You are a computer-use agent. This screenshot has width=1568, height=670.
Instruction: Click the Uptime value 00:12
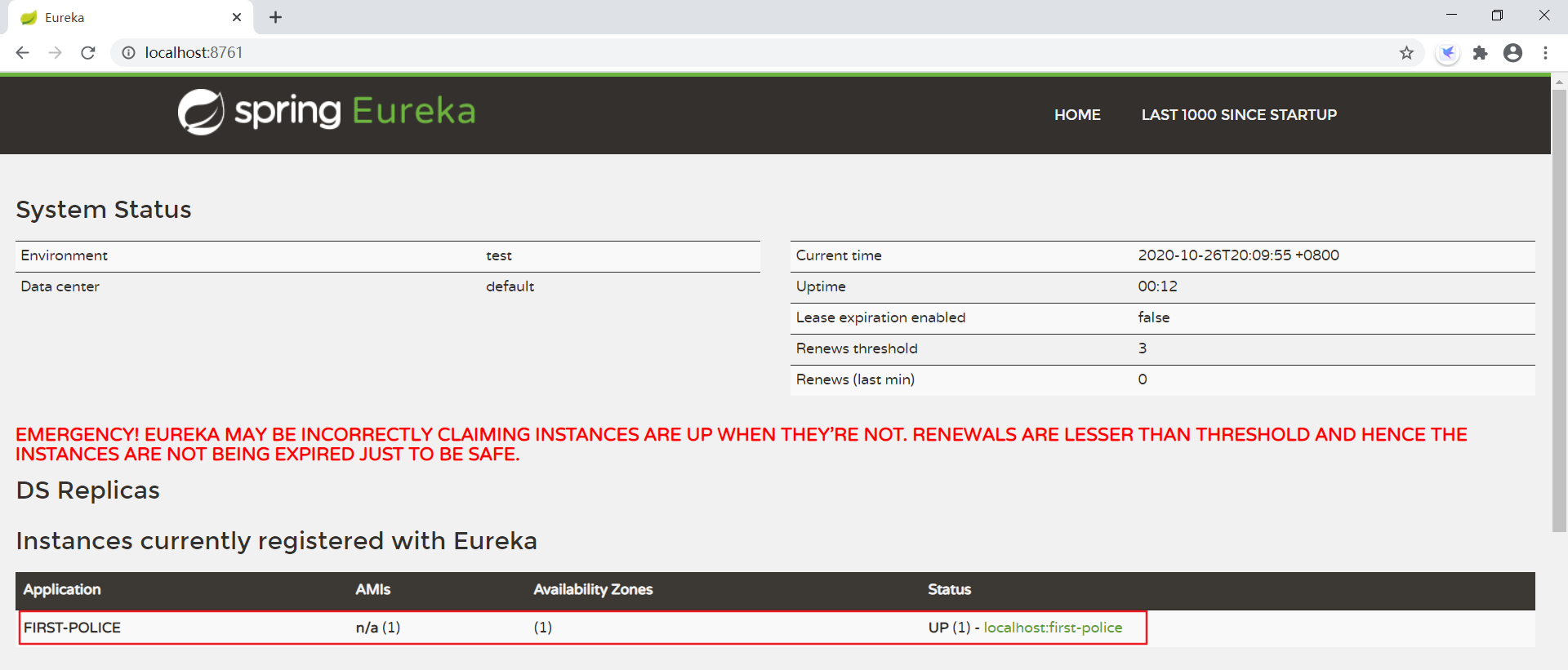coord(1157,286)
